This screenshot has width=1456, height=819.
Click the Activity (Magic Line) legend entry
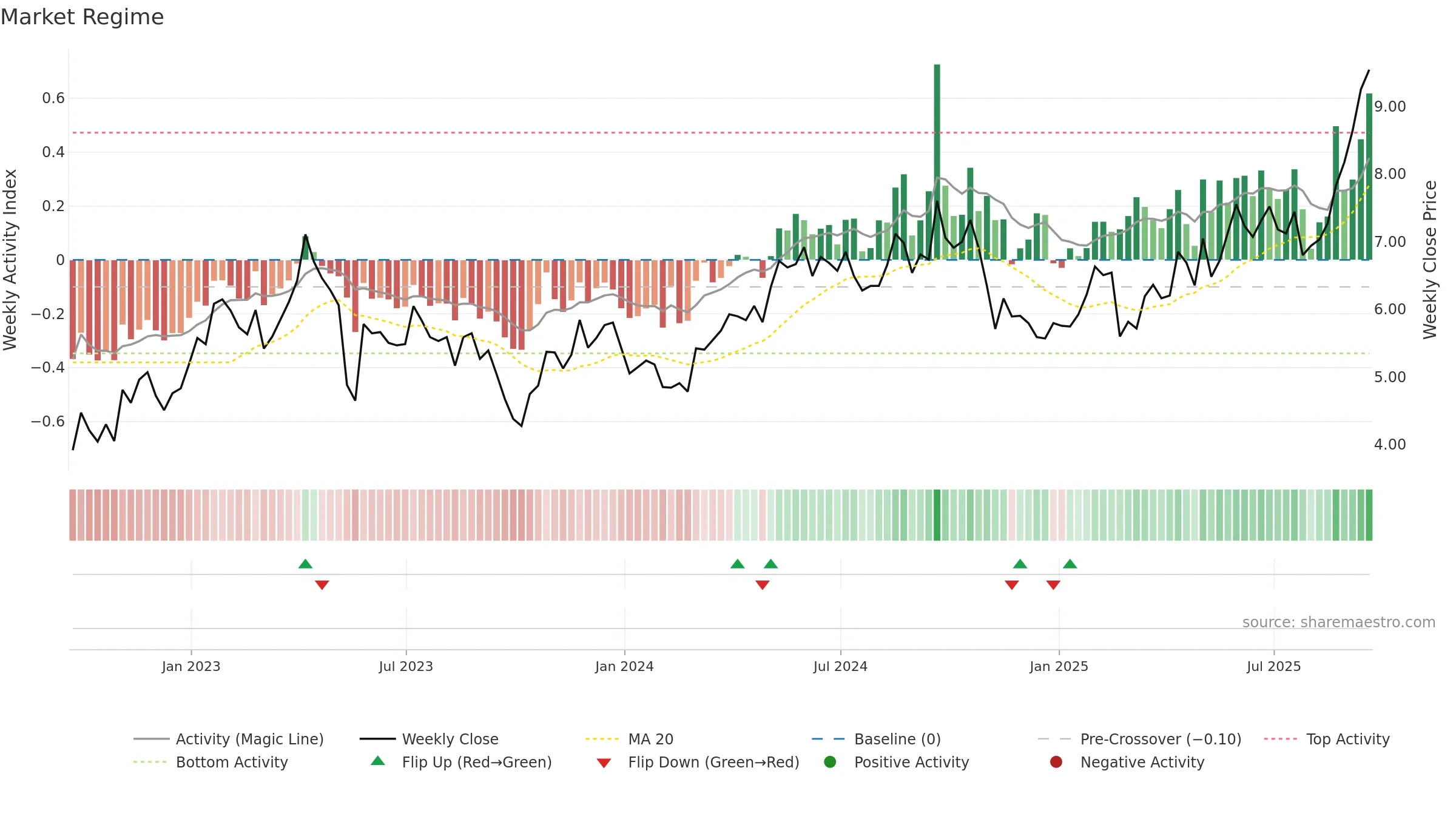tap(229, 739)
